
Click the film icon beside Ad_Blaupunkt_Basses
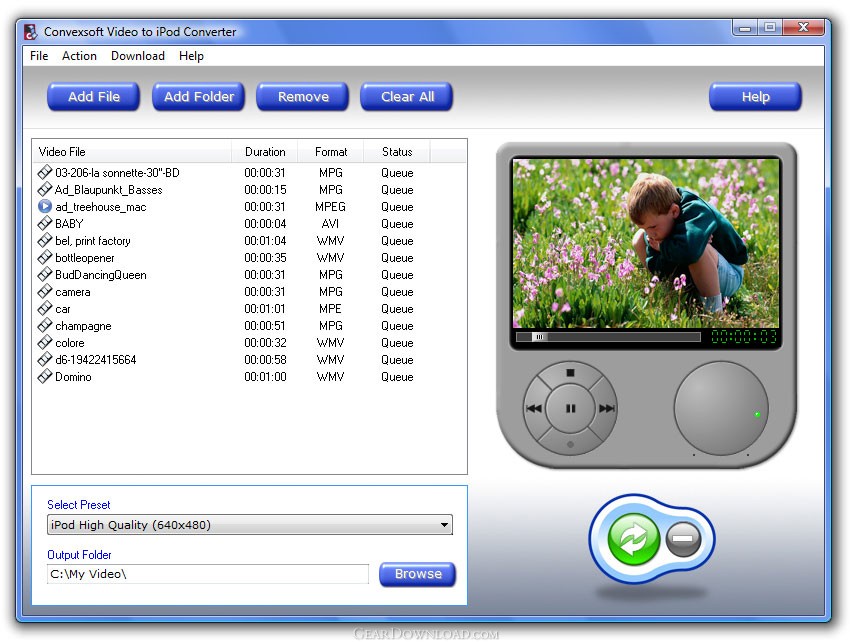45,189
